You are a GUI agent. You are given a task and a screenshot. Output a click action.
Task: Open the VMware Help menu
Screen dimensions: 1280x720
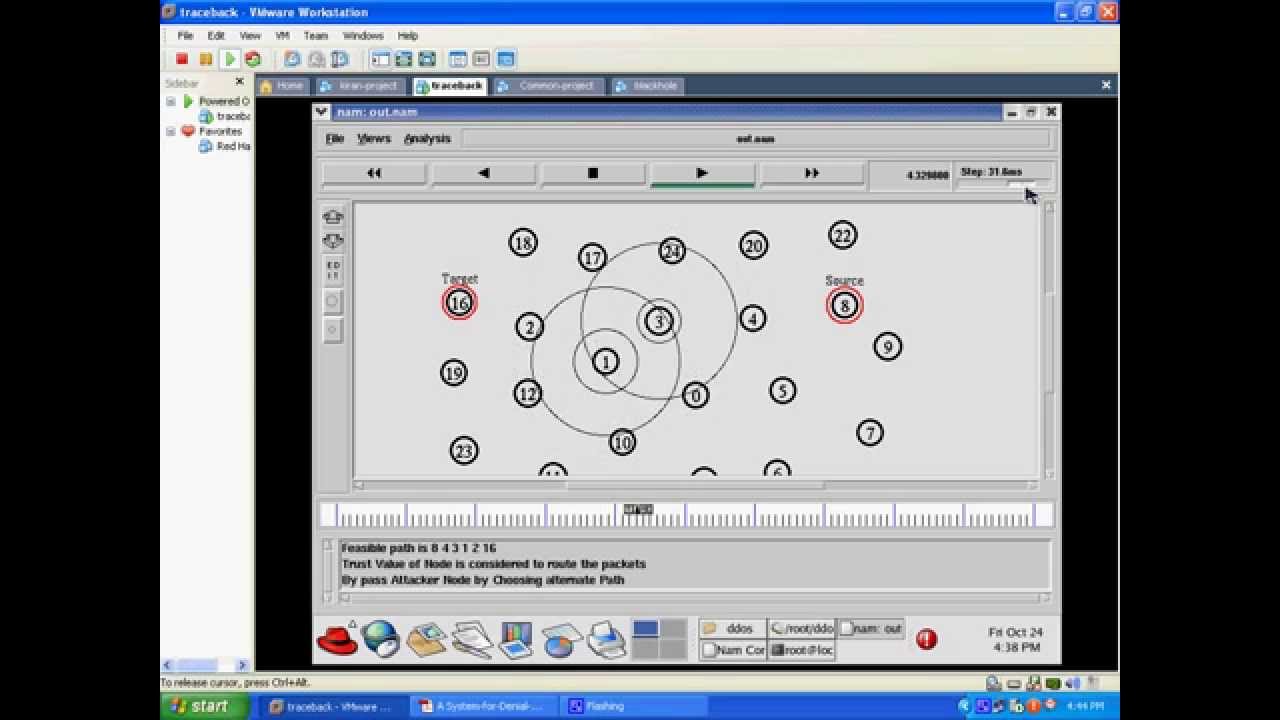point(408,35)
